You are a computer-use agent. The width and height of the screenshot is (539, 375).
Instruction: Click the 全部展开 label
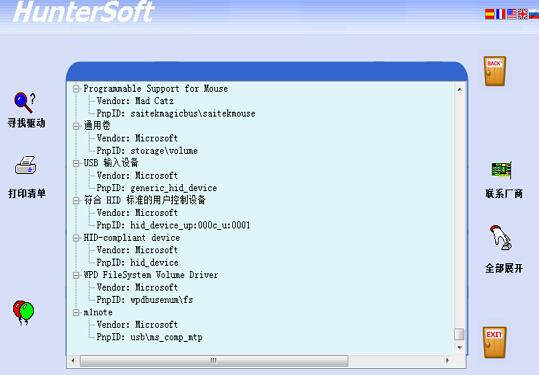[x=504, y=268]
